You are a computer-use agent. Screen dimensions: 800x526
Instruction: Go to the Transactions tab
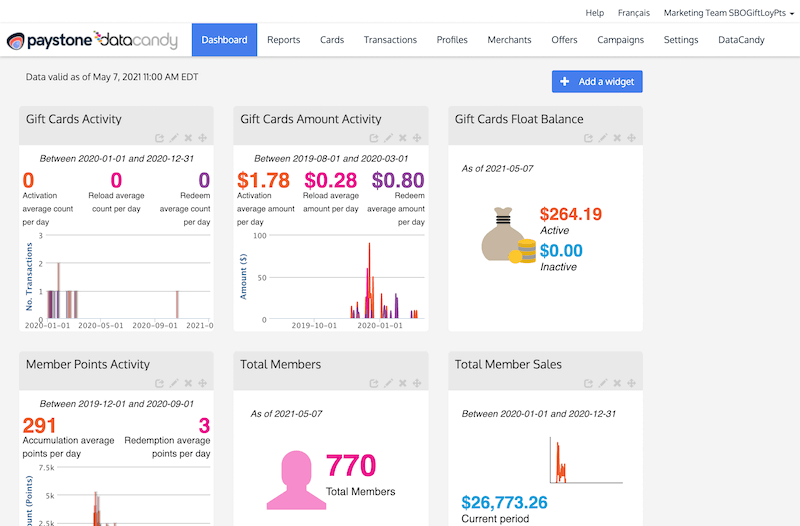pyautogui.click(x=390, y=41)
